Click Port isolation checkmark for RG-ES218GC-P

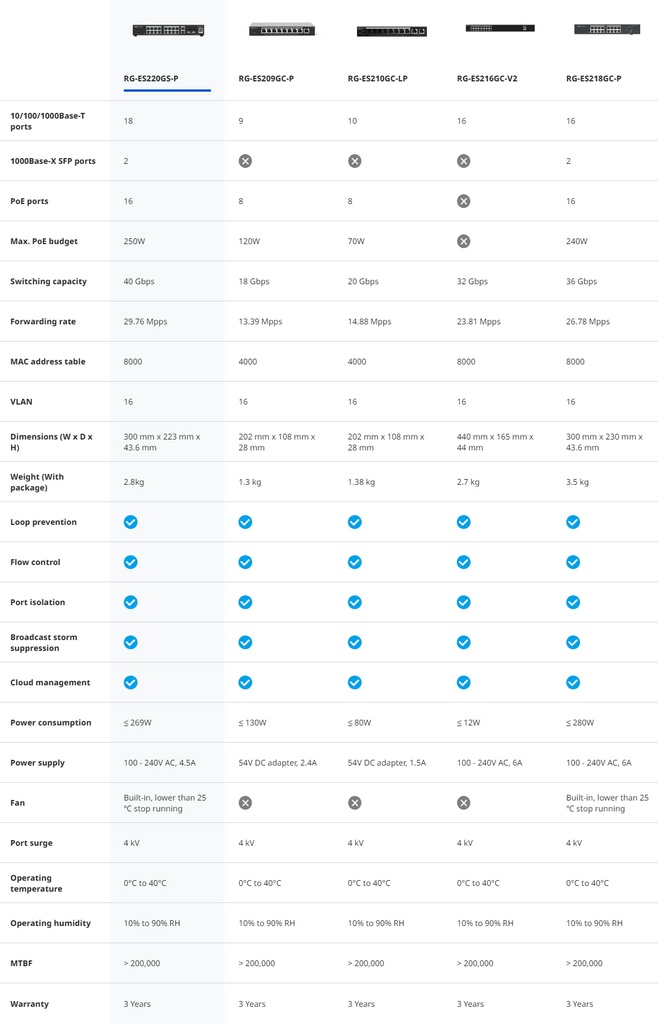point(573,602)
